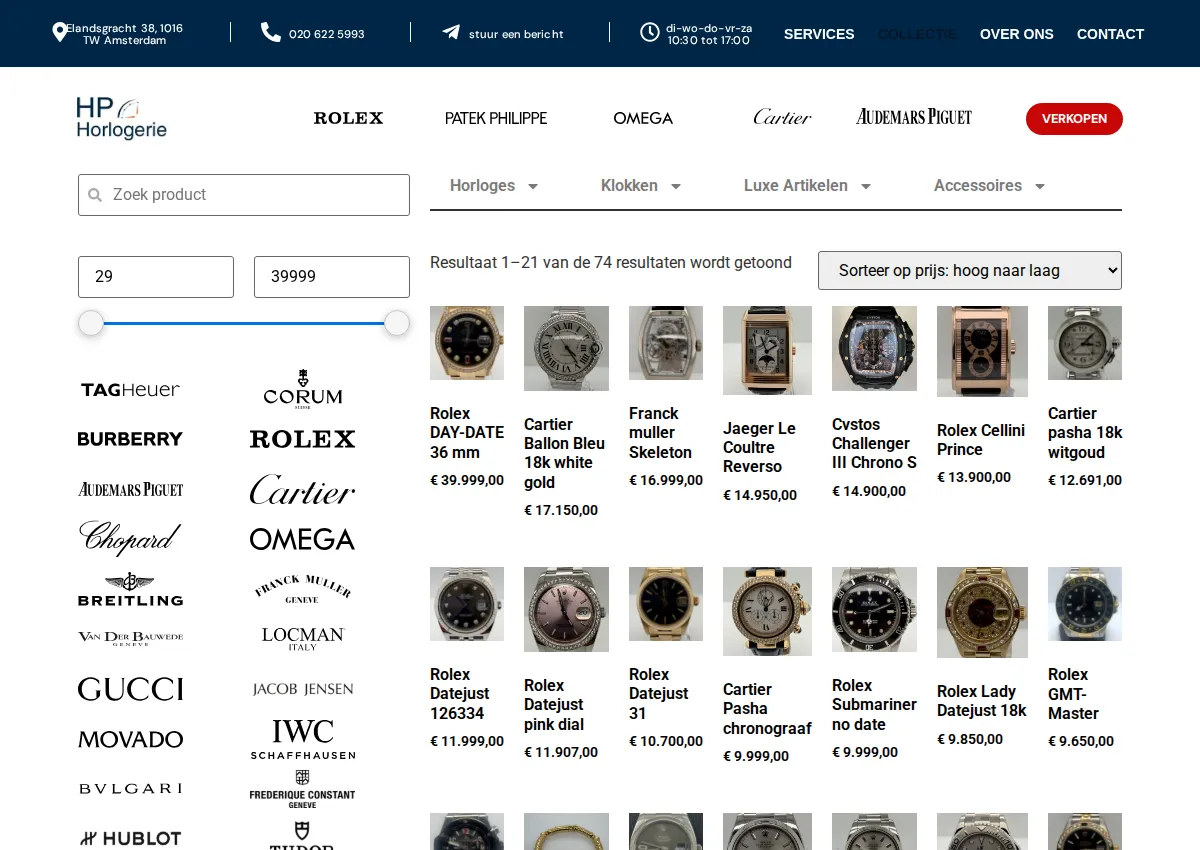Click the minimum price field showing 29
Screen dimensions: 1200x850
coord(156,277)
